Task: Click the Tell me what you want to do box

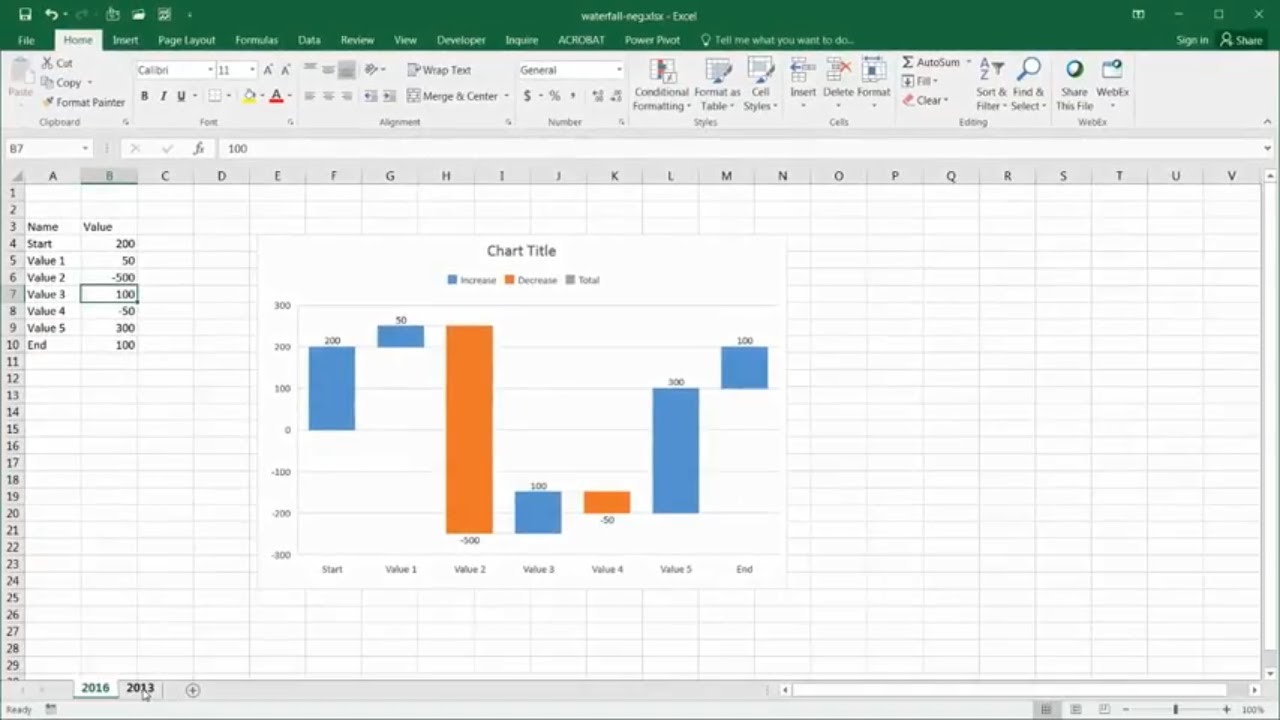Action: pos(777,40)
